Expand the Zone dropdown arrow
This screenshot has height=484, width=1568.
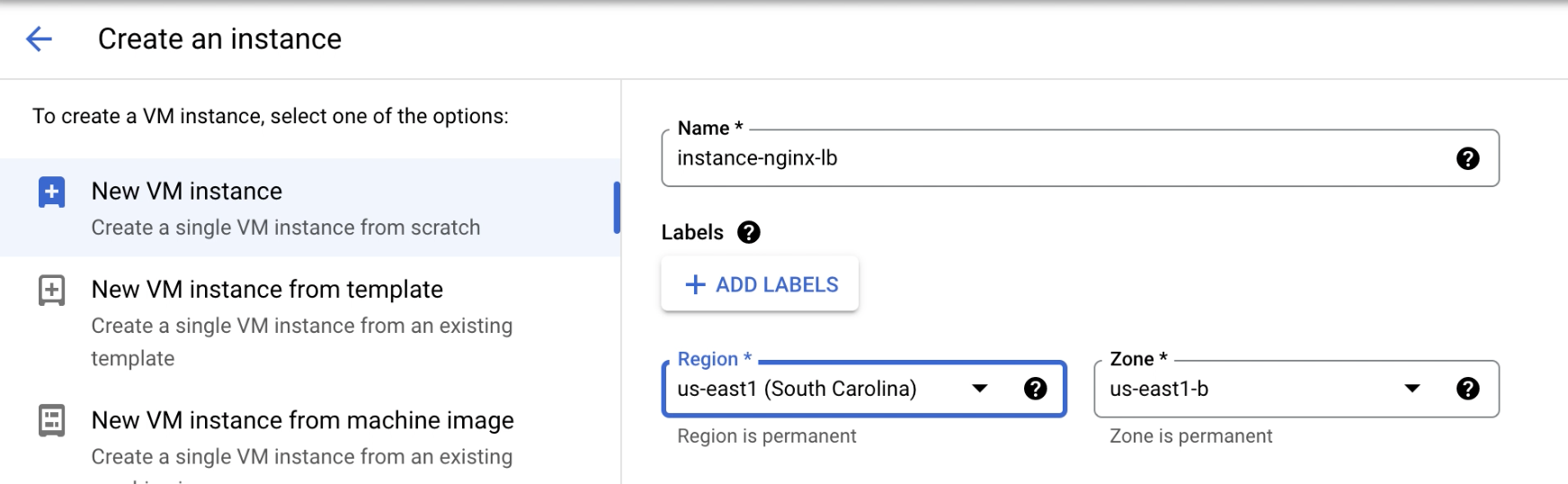tap(1412, 389)
